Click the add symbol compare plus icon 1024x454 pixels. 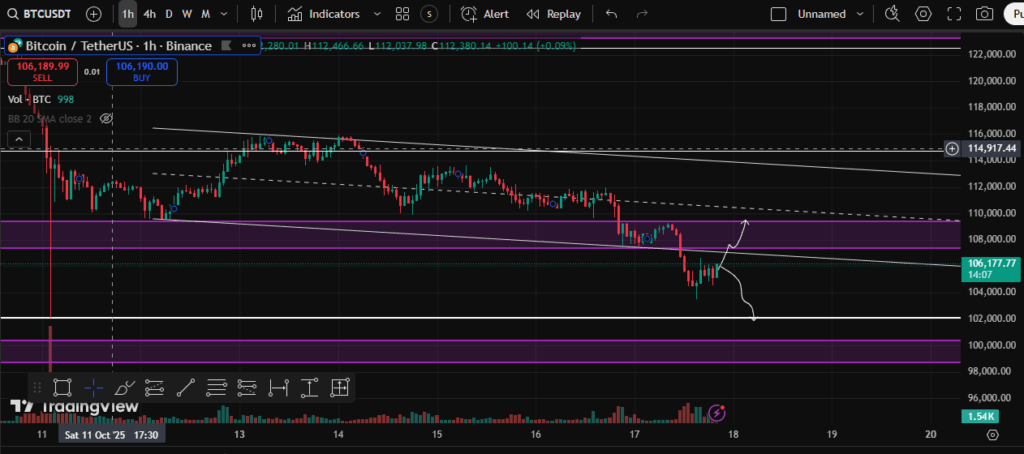pyautogui.click(x=93, y=14)
